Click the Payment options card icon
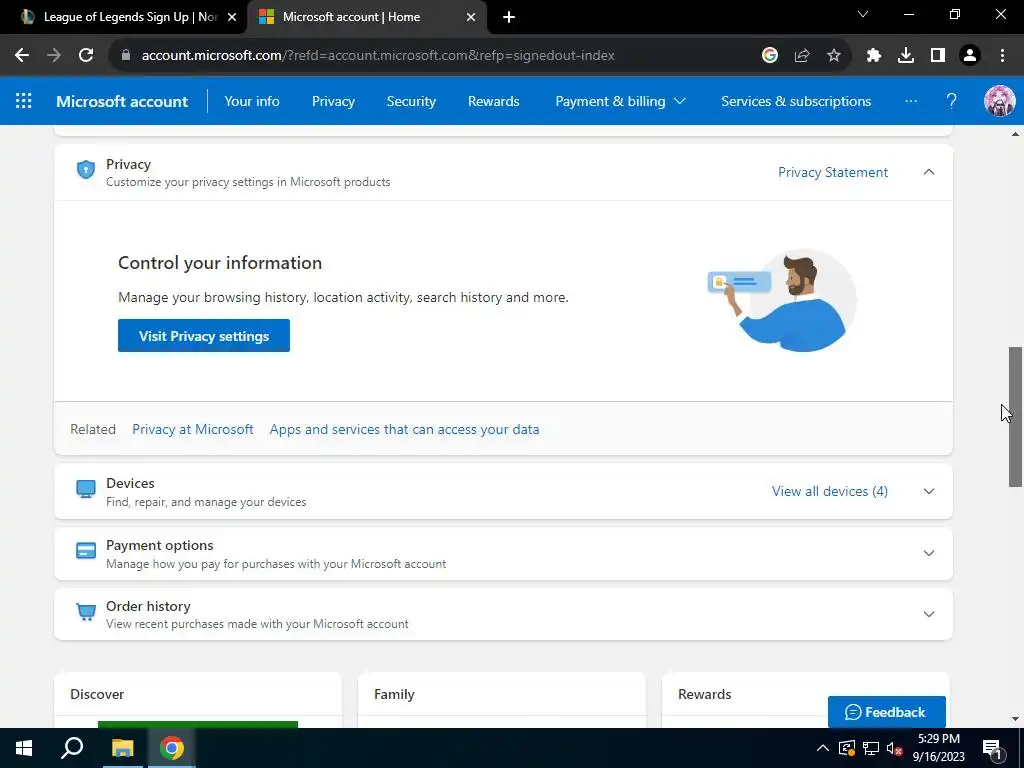The width and height of the screenshot is (1024, 768). click(86, 551)
